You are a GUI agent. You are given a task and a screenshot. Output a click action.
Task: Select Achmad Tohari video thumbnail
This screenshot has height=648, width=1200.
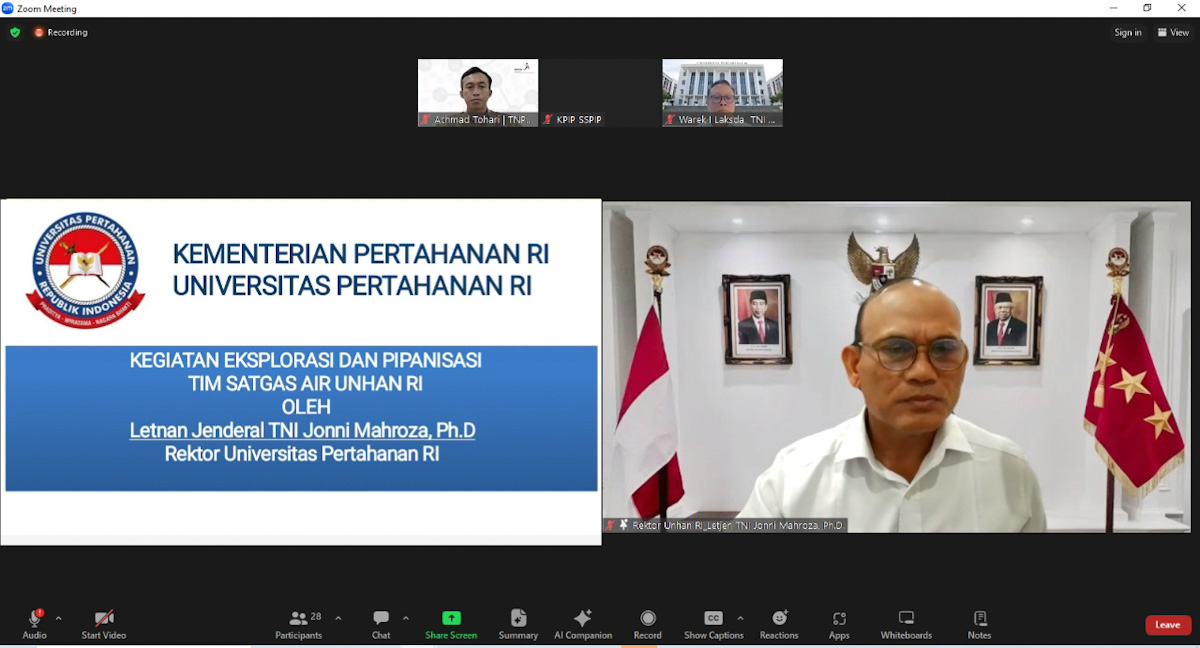pos(478,92)
